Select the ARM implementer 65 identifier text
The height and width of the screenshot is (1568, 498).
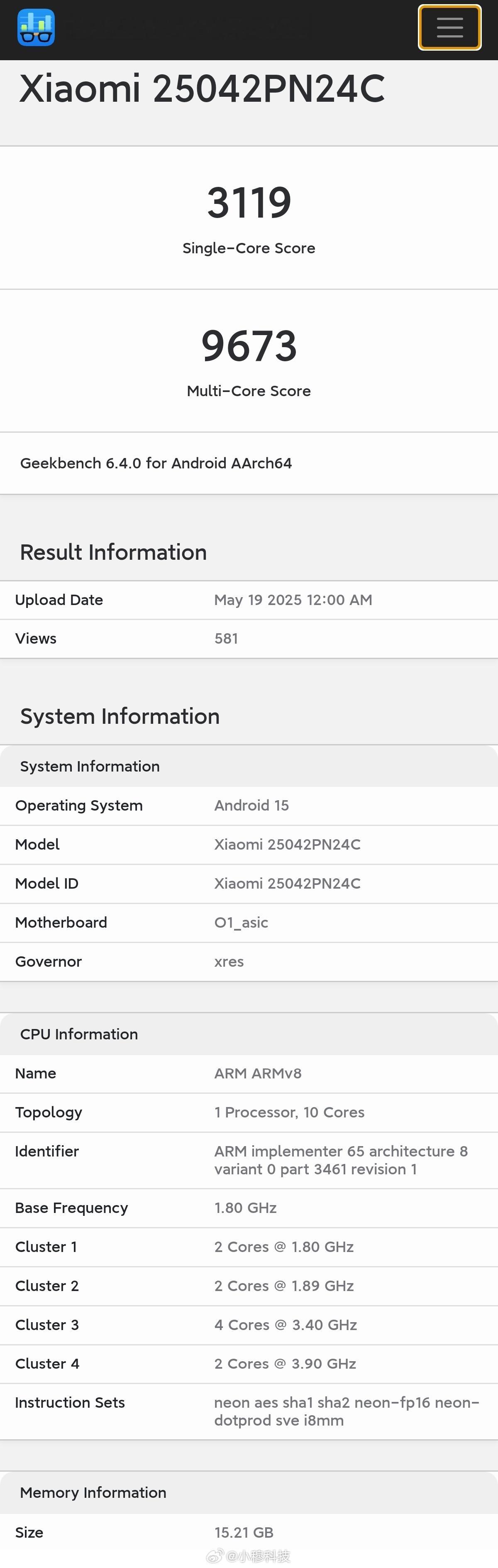[341, 1160]
